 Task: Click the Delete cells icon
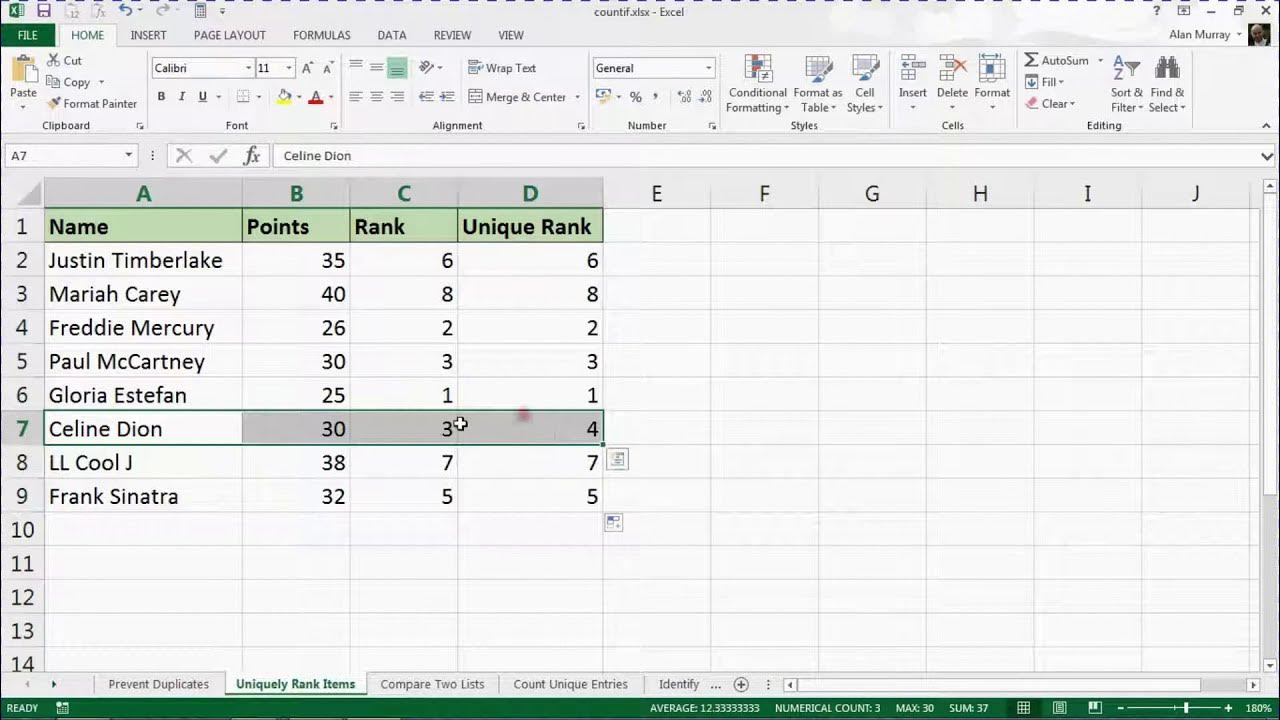952,68
